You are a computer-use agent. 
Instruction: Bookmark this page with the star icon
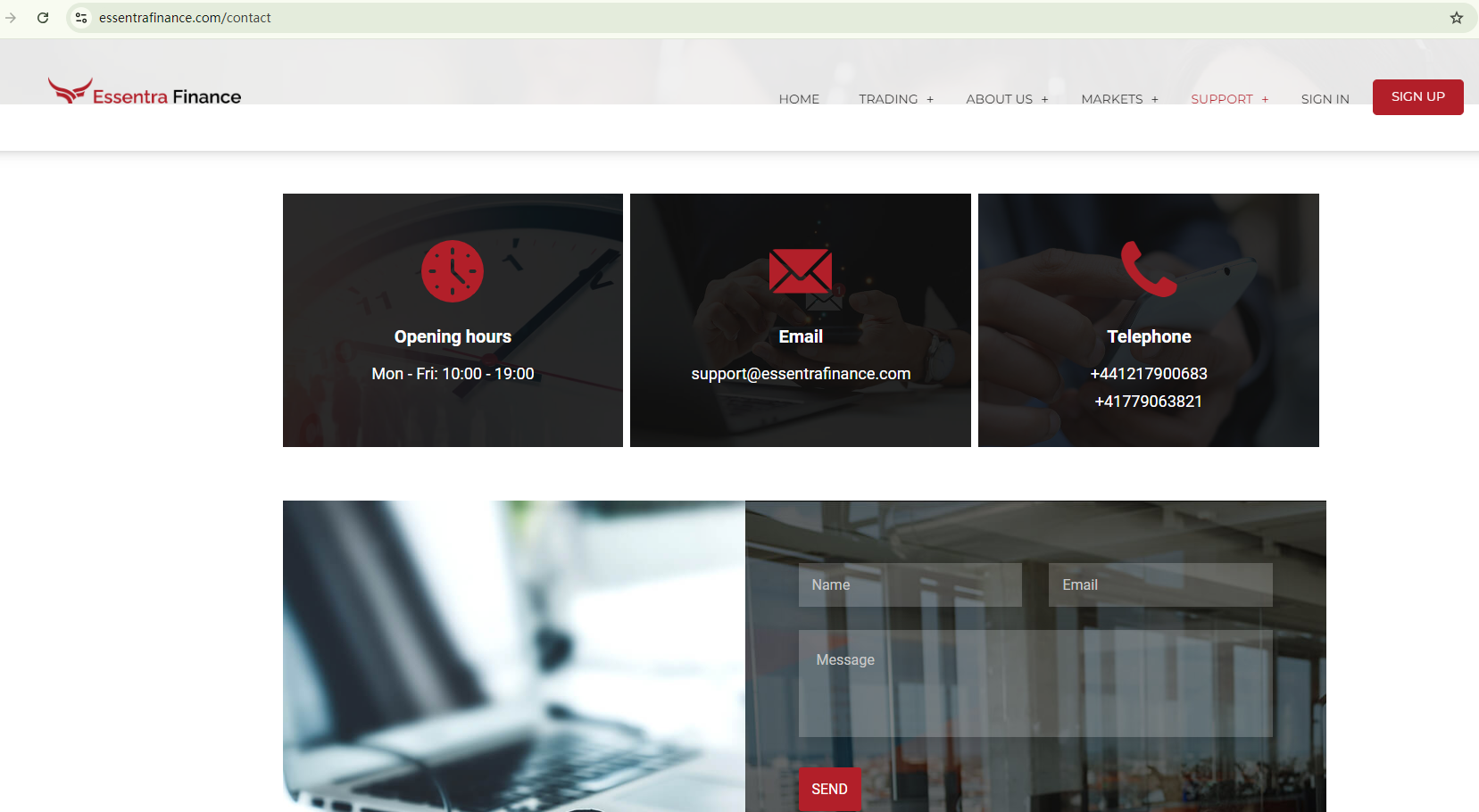pos(1457,18)
